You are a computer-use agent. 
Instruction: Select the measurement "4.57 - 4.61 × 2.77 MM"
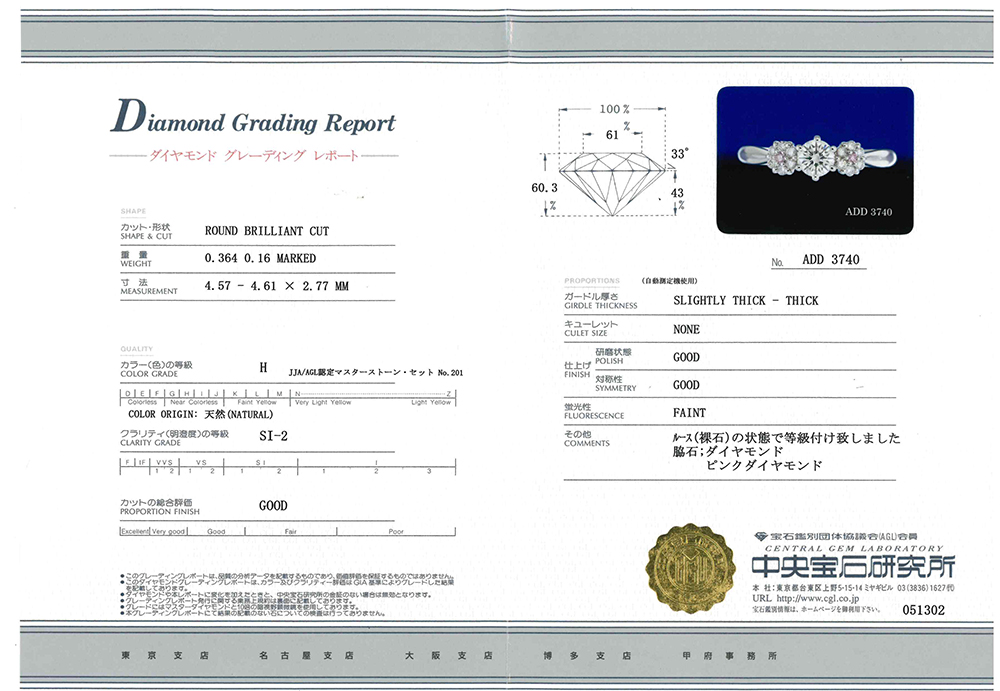pos(277,286)
